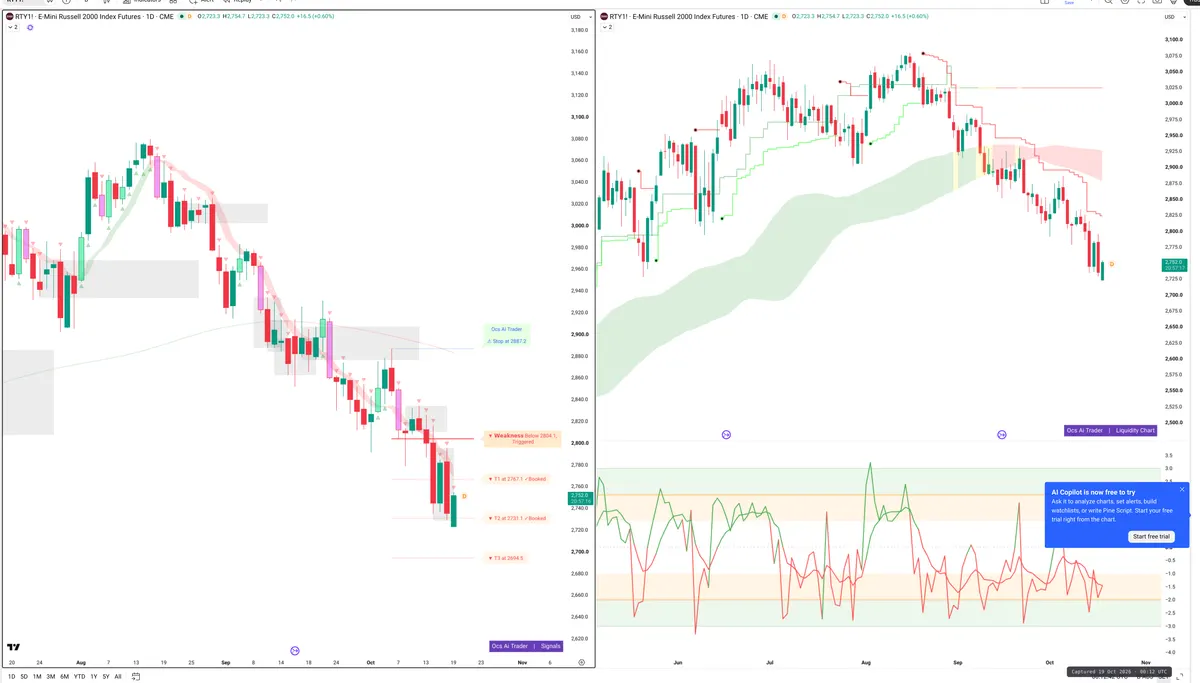Click RTY1! symbol title on right chart

(x=690, y=17)
